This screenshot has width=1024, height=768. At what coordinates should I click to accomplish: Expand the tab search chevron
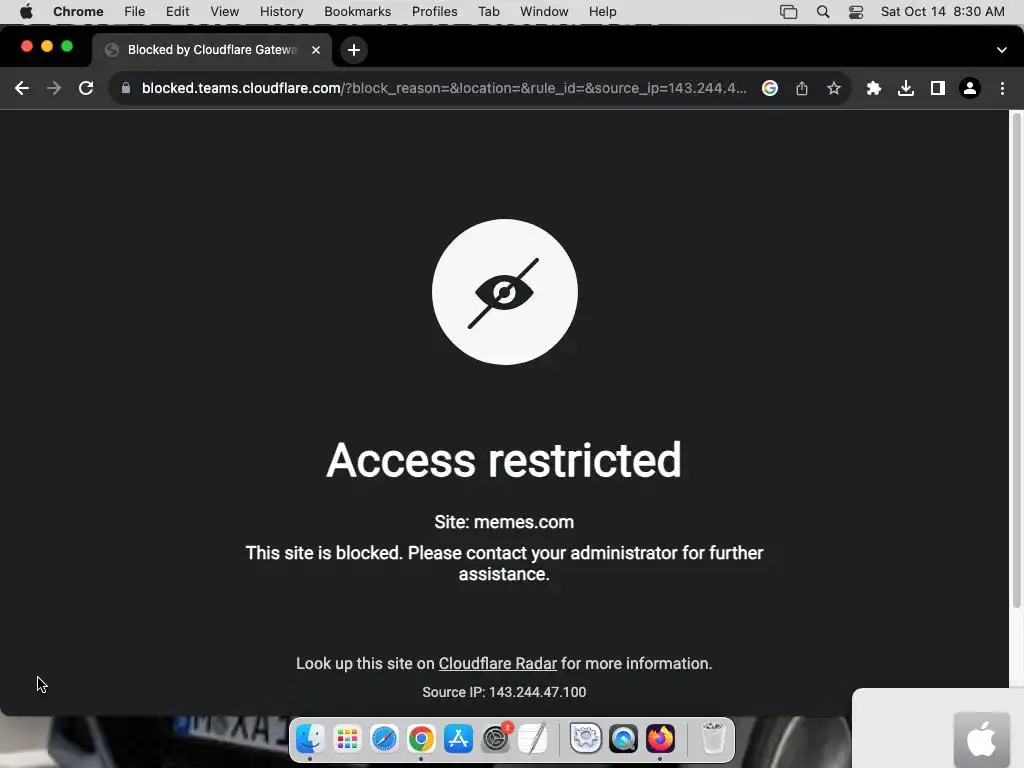coord(1002,50)
